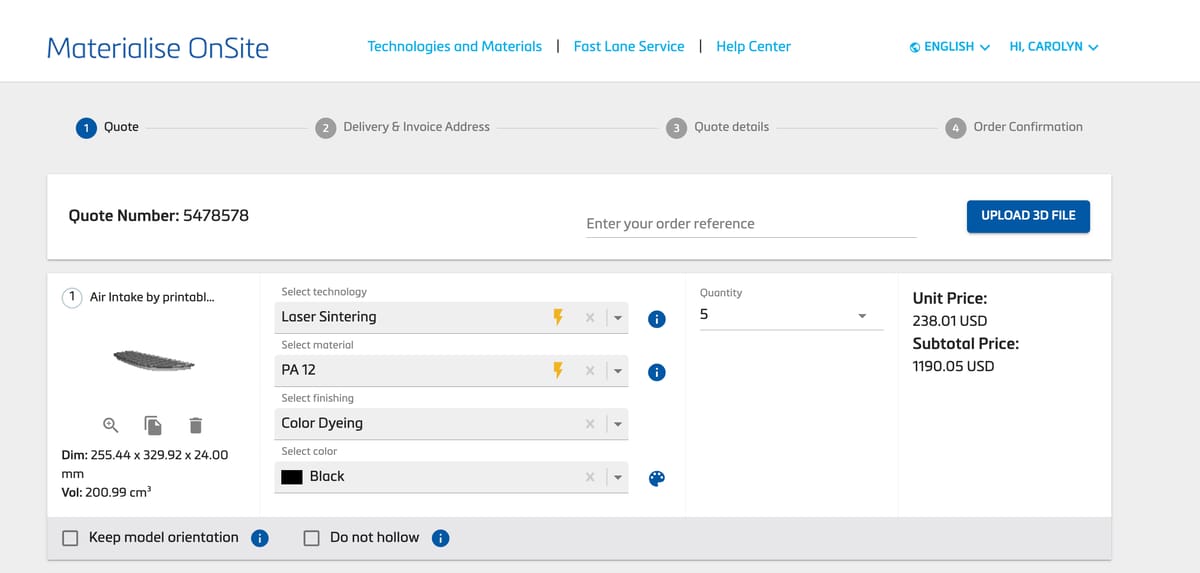Open the Quantity dropdown

point(791,315)
